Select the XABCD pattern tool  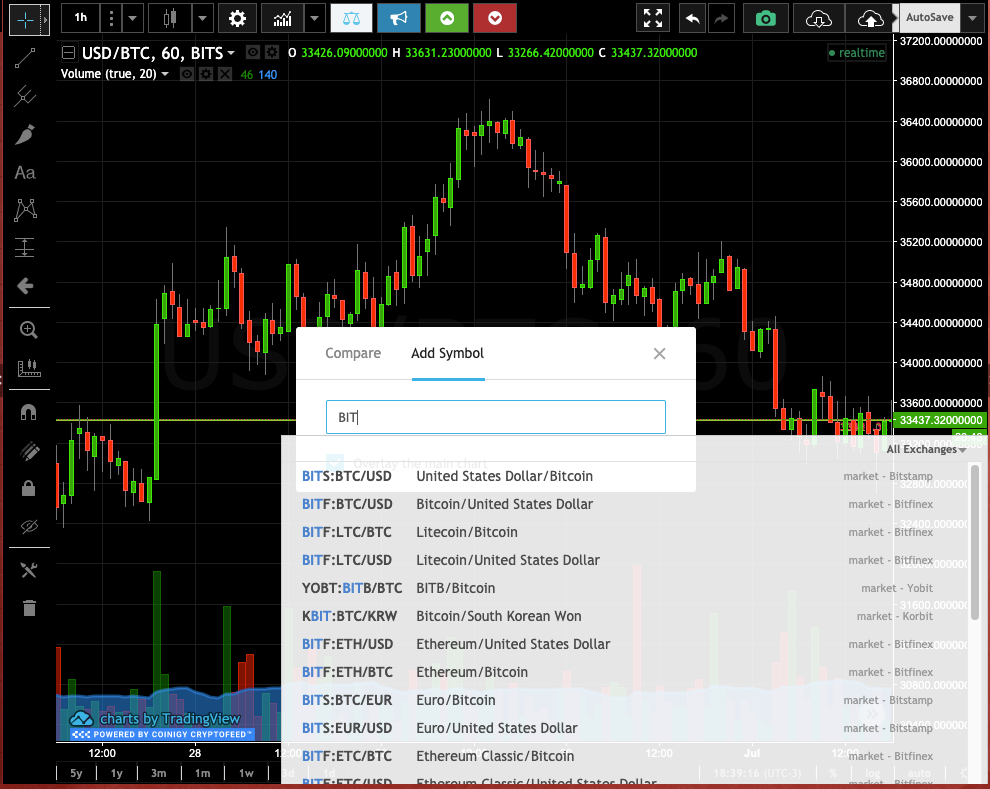[25, 210]
